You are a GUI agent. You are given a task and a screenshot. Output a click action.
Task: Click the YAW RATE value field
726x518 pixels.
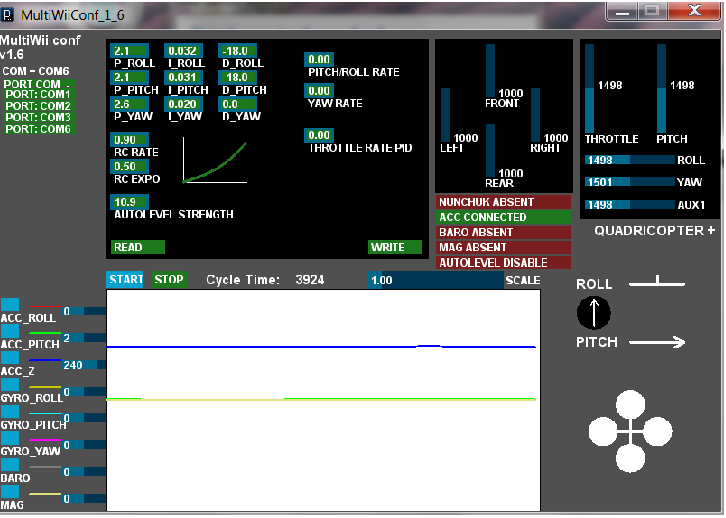click(319, 91)
